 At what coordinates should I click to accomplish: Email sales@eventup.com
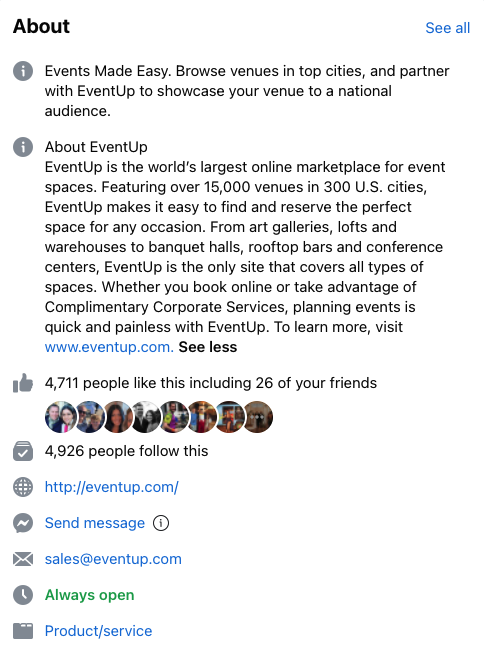coord(113,559)
